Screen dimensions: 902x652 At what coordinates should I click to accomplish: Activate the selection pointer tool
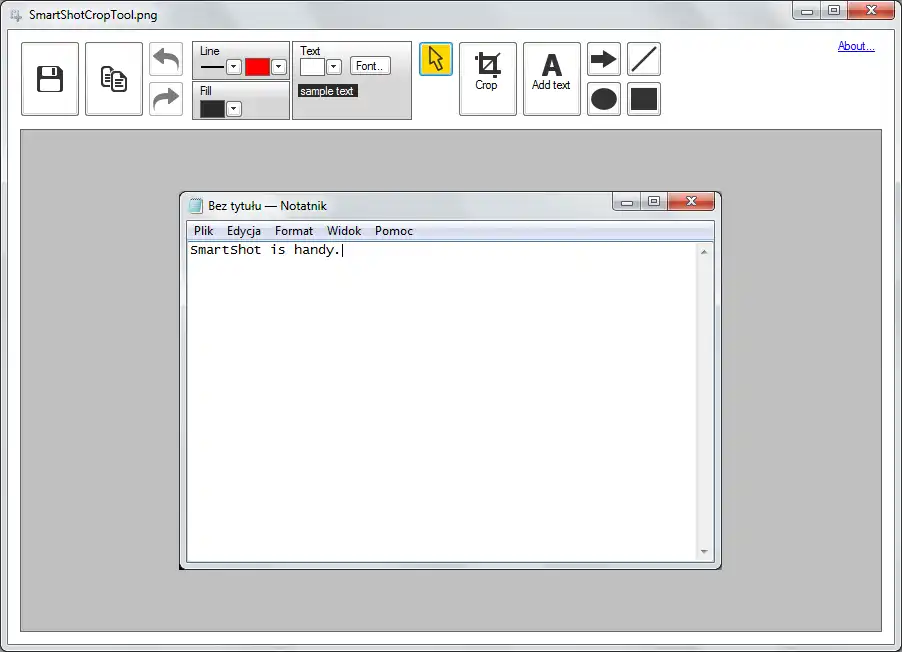(x=436, y=59)
